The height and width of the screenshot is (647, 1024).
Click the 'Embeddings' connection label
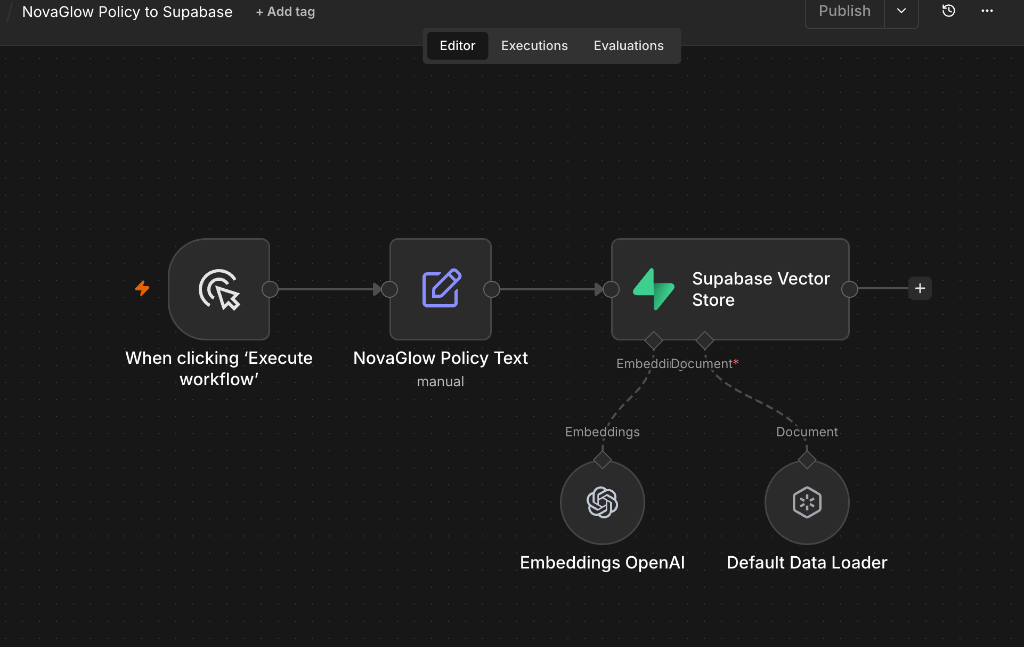(x=602, y=432)
